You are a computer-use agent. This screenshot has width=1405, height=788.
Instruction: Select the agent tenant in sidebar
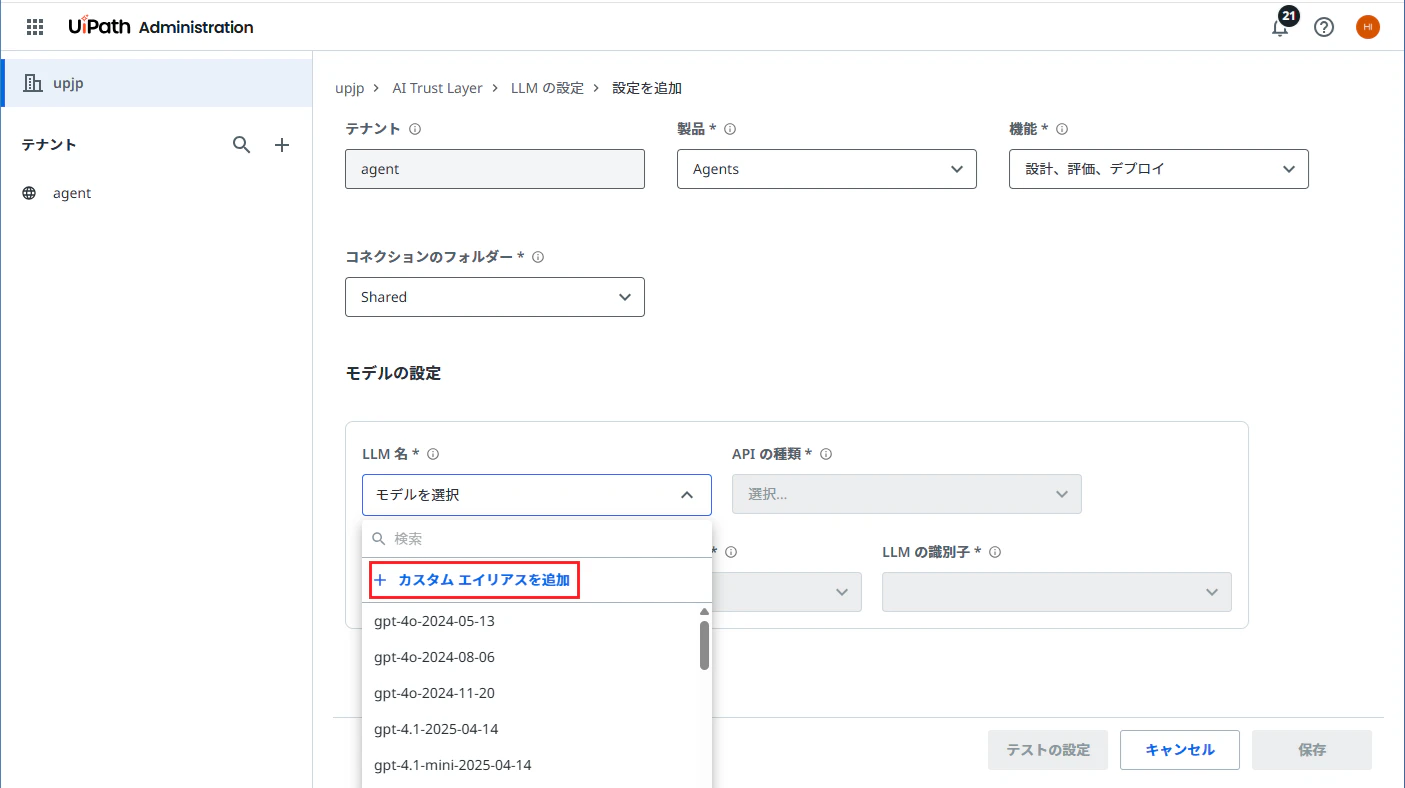pos(156,193)
